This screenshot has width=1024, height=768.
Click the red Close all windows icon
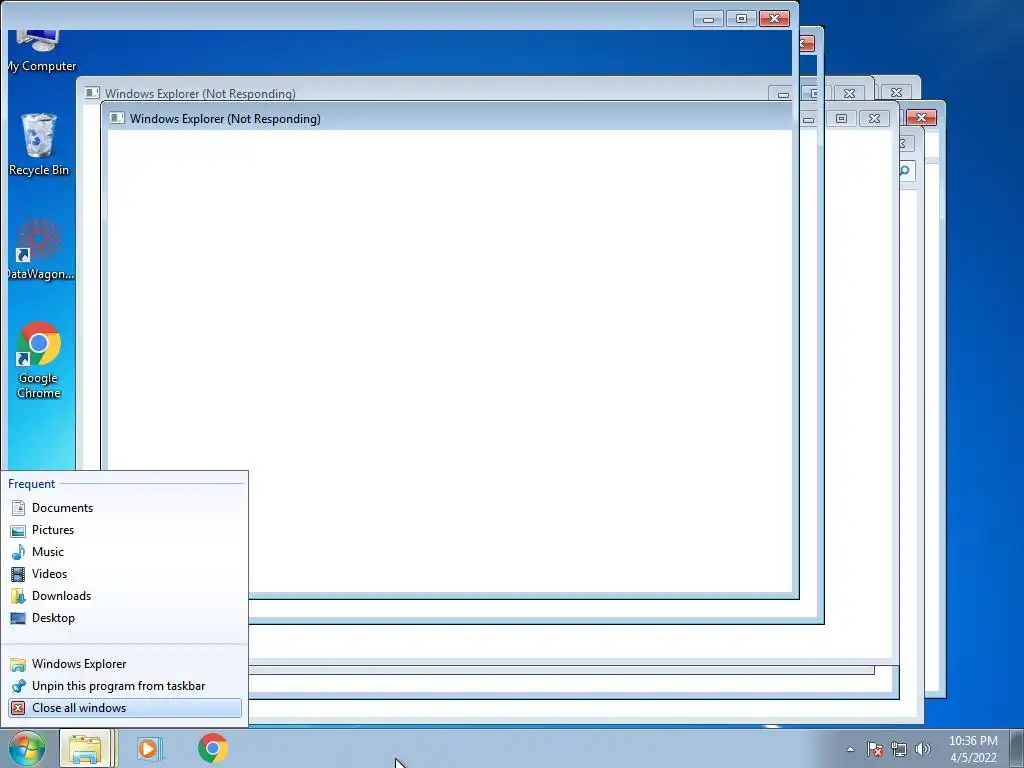[x=18, y=708]
